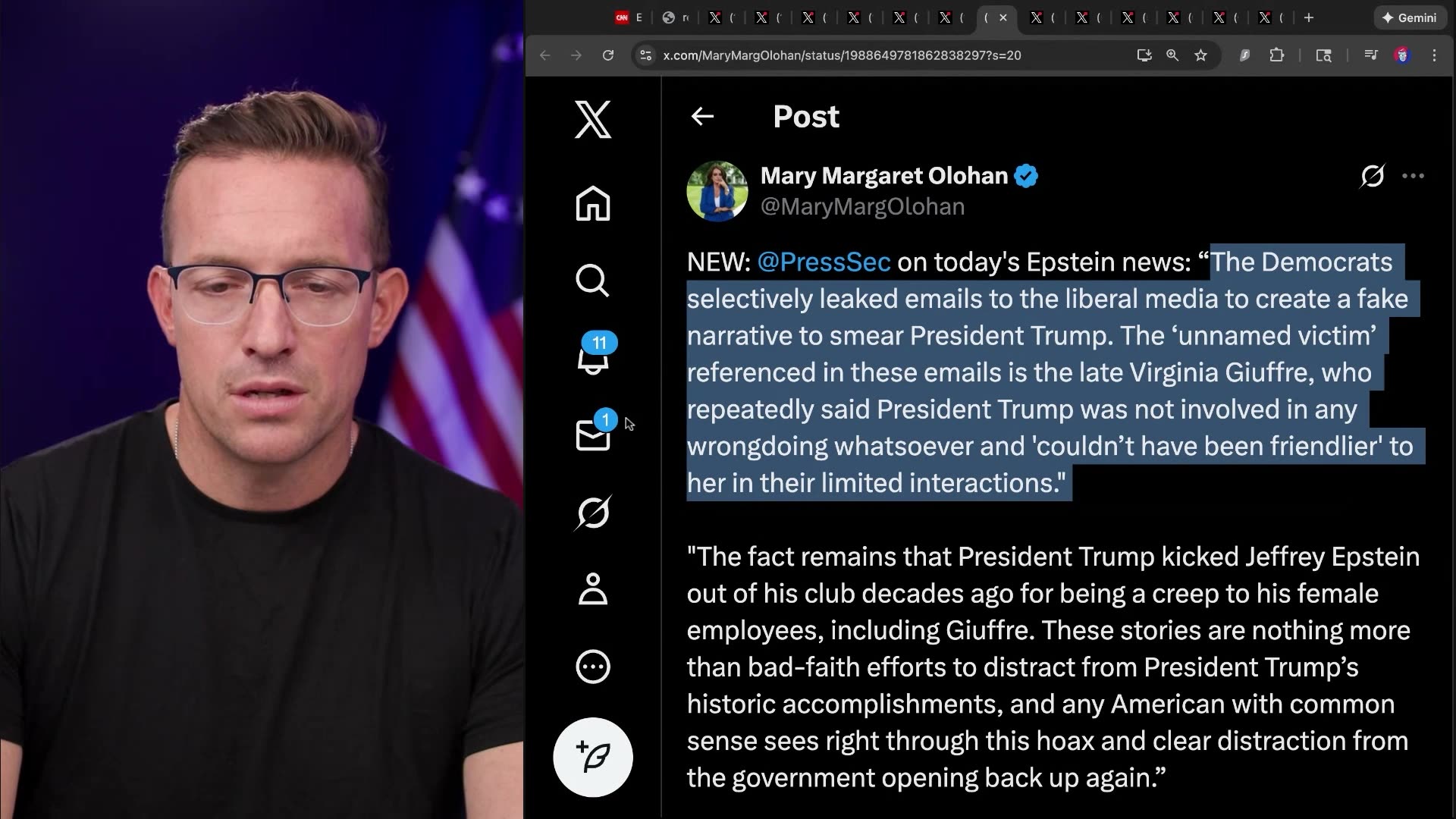Viewport: 1456px width, 819px height.
Task: Click the Gemini sparkle button
Action: tap(1409, 17)
